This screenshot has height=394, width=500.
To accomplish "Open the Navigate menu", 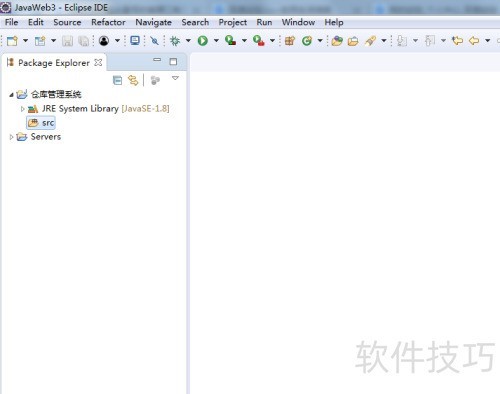I will [153, 22].
